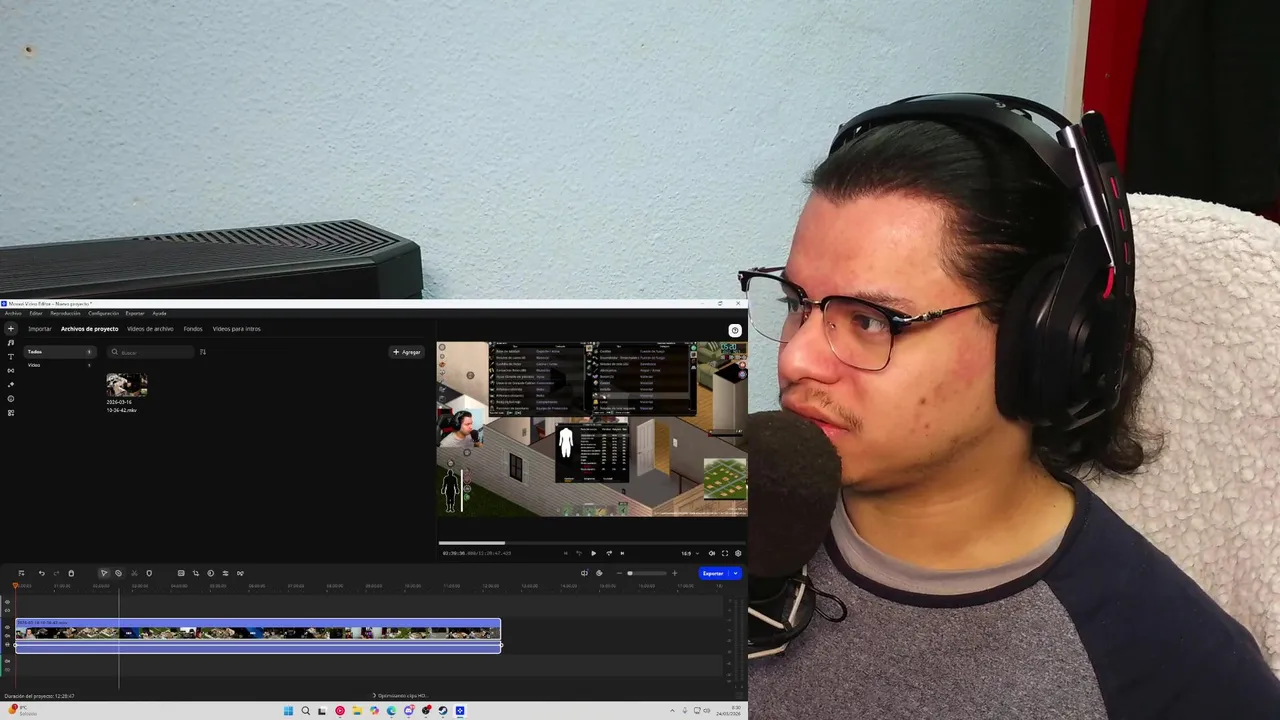This screenshot has height=720, width=1280.
Task: Select the Vídeo category filter
Action: 59,365
